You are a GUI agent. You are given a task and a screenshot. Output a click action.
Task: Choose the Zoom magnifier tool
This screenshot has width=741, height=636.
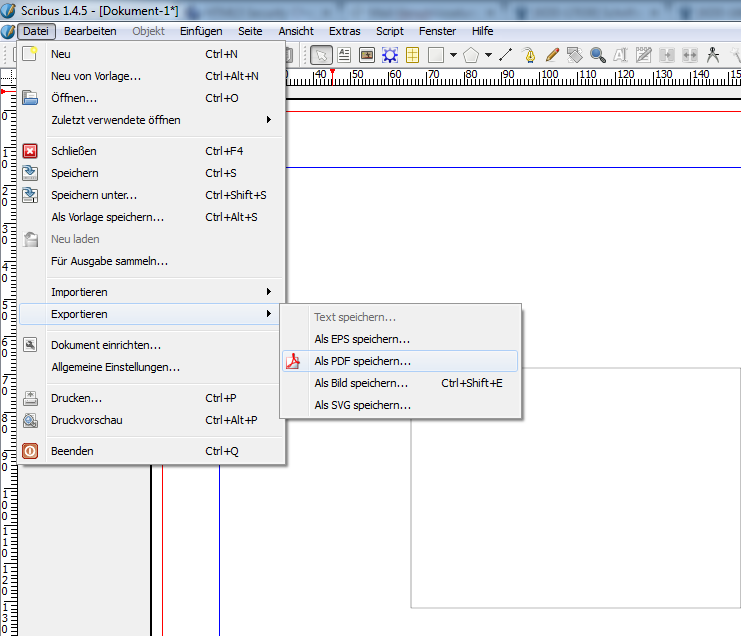[x=598, y=55]
